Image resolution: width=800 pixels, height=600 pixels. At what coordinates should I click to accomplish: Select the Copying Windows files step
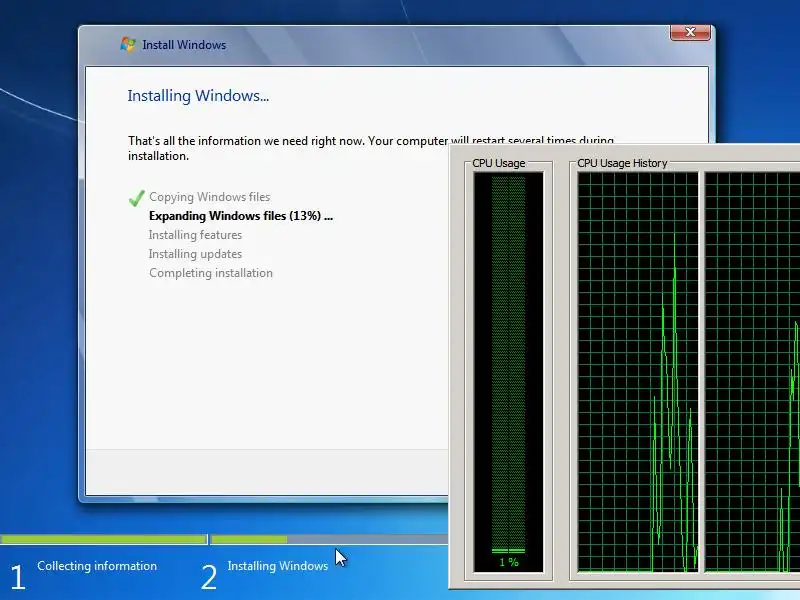point(209,197)
